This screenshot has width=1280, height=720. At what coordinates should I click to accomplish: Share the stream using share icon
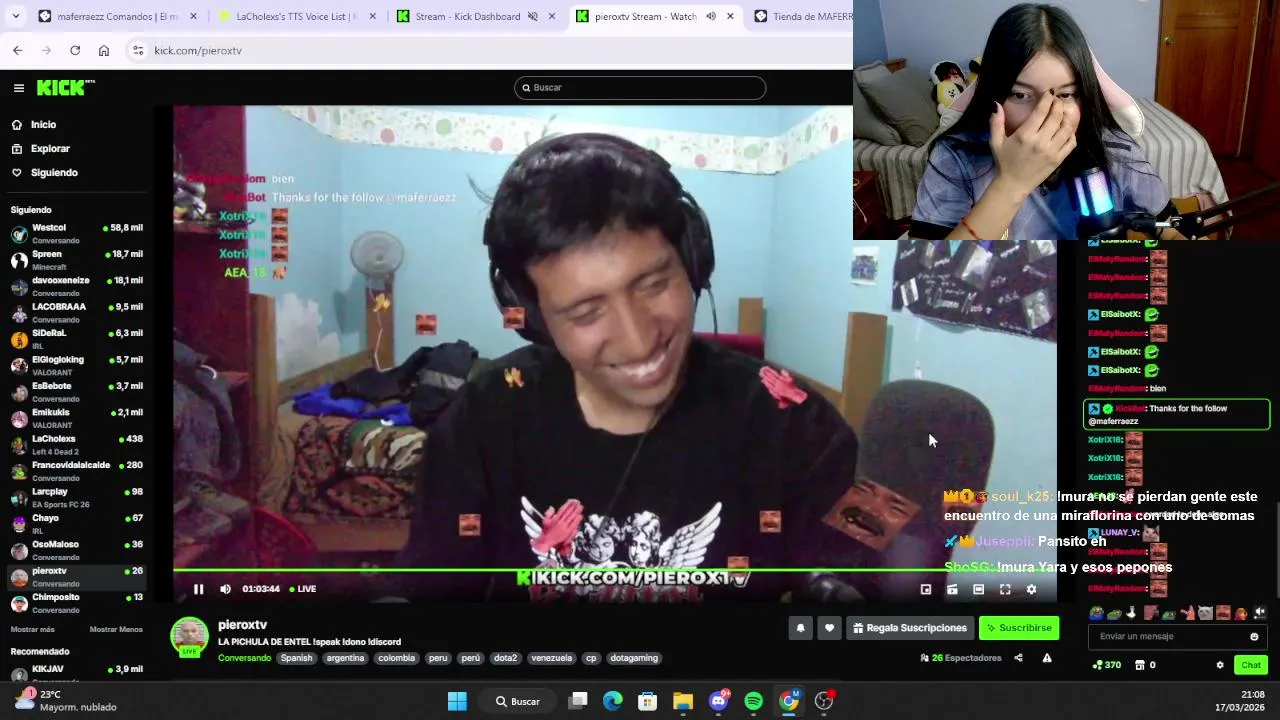[x=1018, y=658]
